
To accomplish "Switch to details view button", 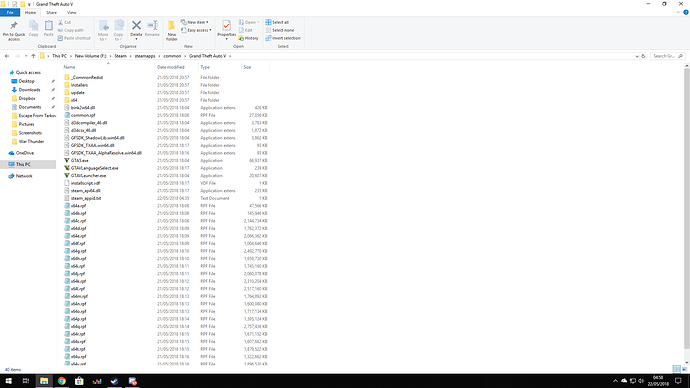I will (x=677, y=369).
